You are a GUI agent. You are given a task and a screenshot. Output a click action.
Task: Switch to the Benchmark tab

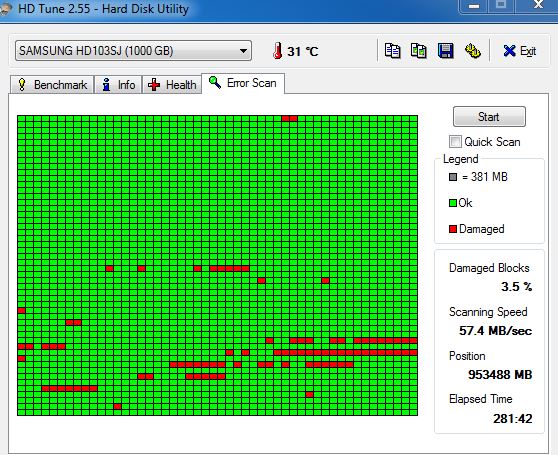(x=52, y=85)
